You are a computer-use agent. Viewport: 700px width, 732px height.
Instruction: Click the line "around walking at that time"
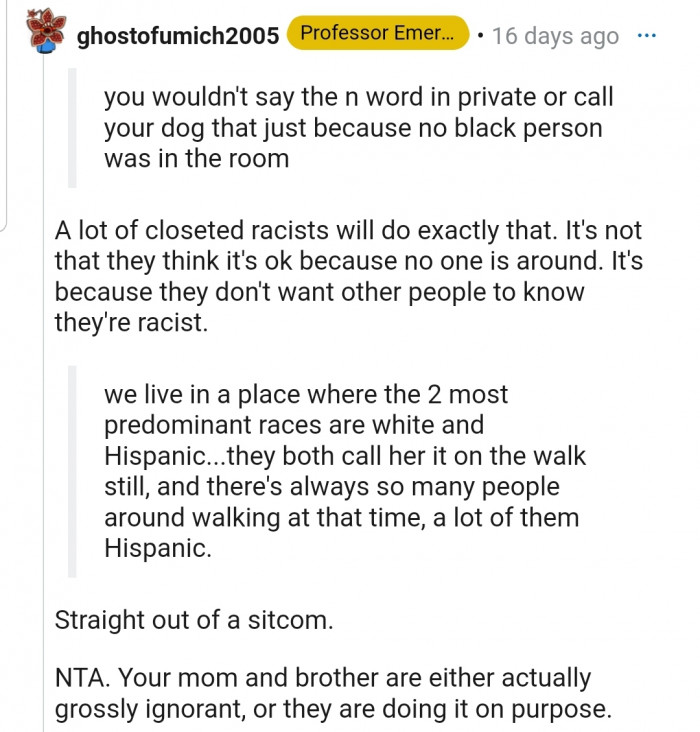[341, 517]
